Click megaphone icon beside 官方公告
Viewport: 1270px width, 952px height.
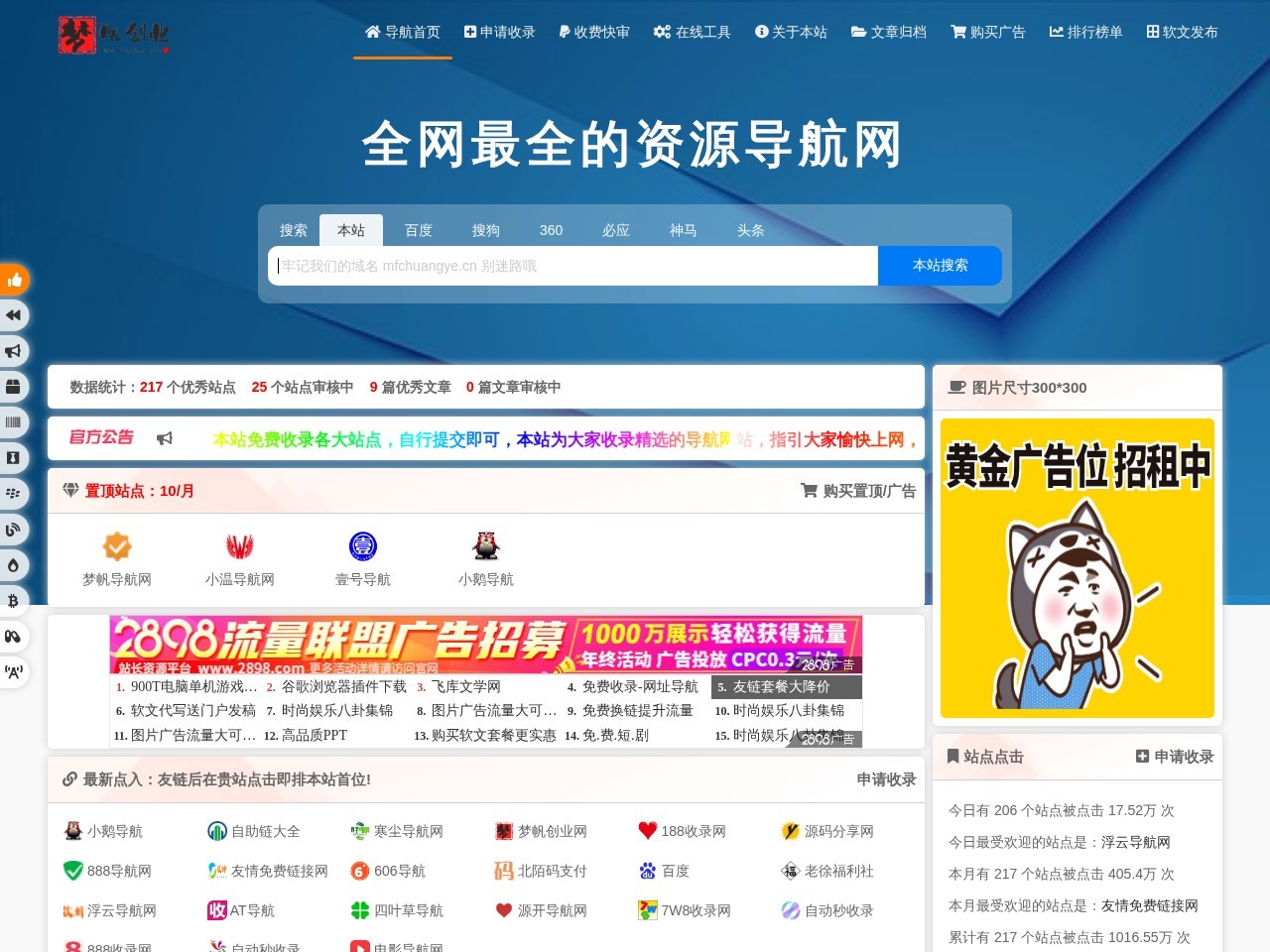tap(165, 438)
